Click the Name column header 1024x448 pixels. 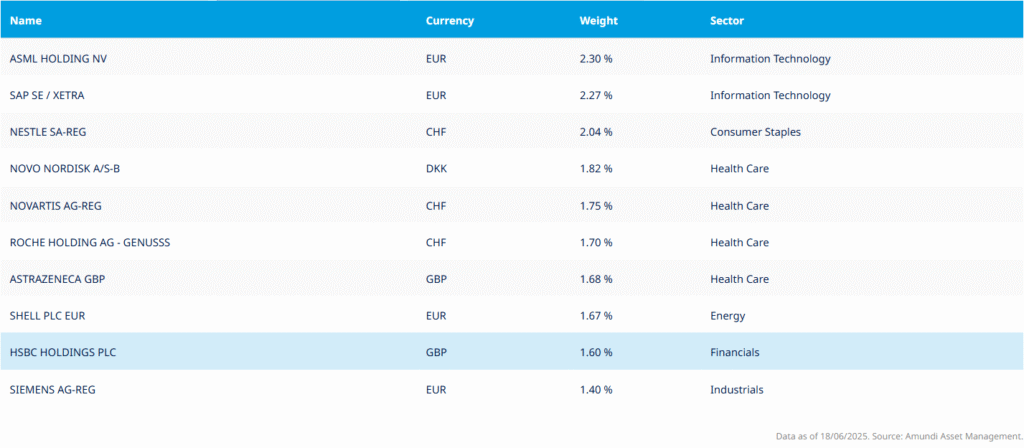coord(25,21)
